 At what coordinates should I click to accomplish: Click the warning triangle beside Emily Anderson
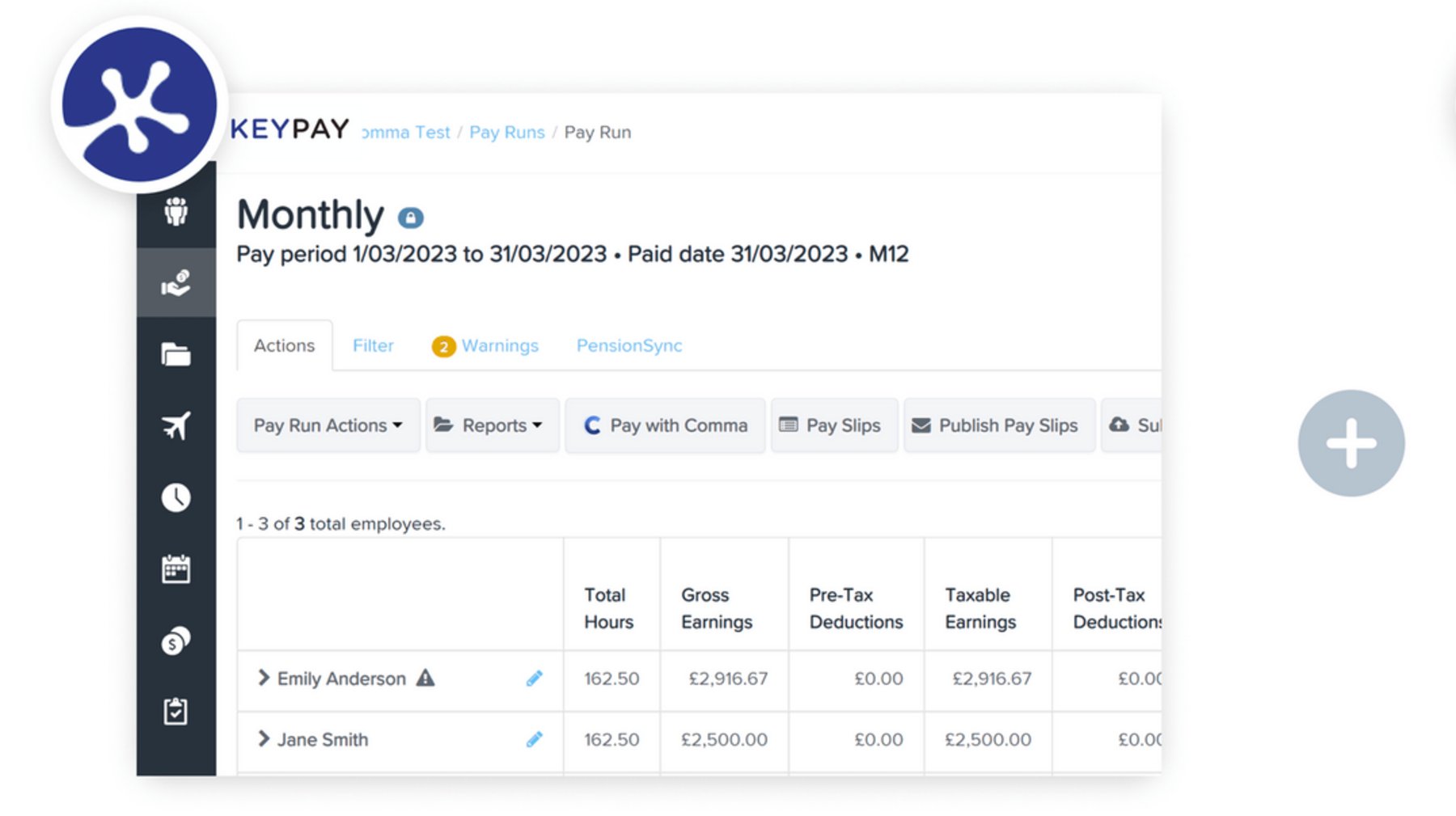[427, 679]
